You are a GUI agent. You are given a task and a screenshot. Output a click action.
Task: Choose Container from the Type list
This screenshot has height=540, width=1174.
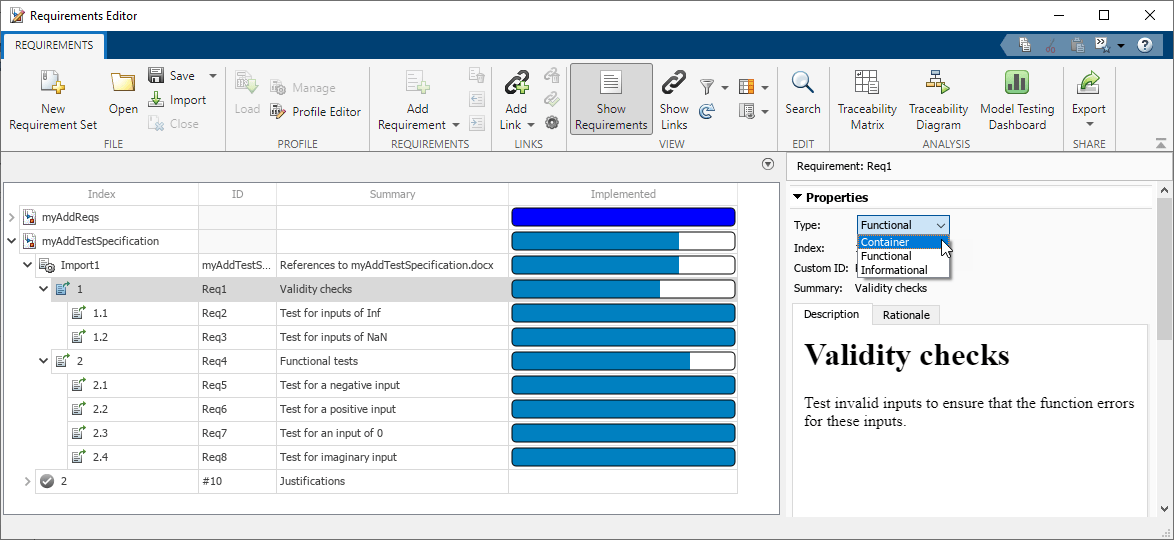886,242
